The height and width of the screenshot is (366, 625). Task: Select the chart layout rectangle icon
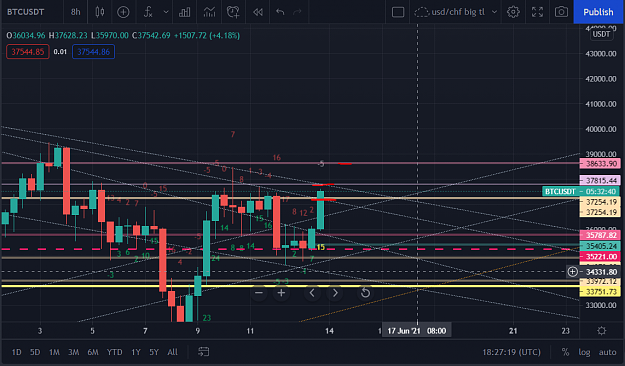coord(398,12)
